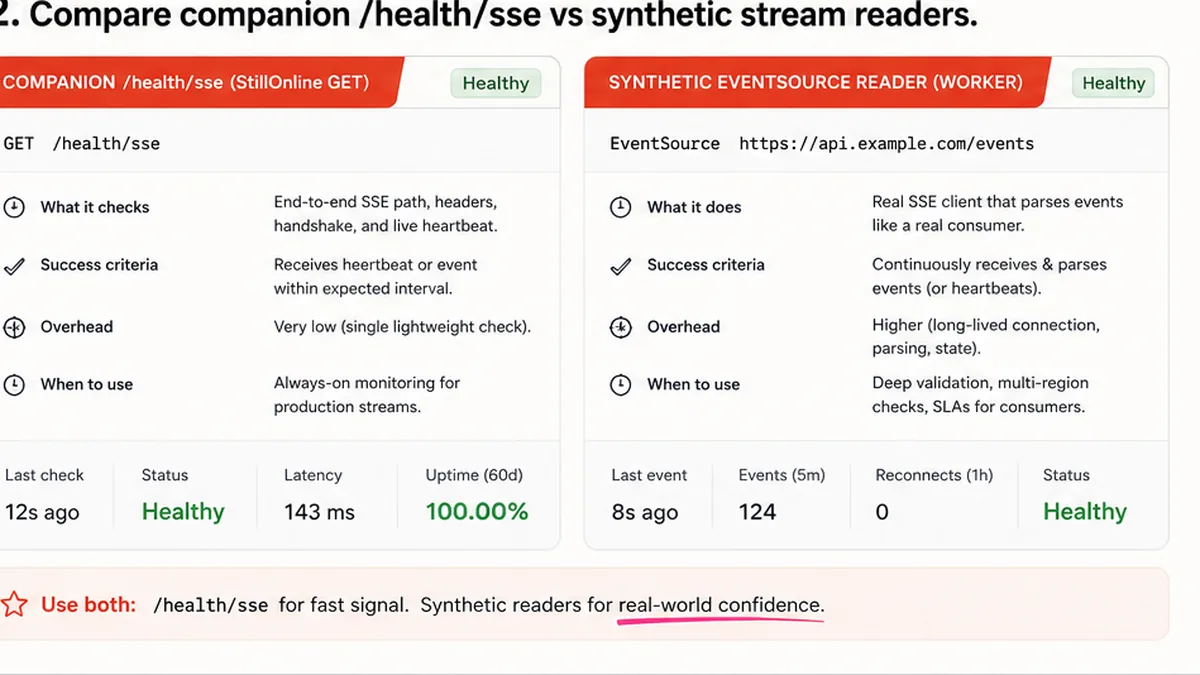Click the What it does label
The width and height of the screenshot is (1200, 675).
tap(694, 207)
